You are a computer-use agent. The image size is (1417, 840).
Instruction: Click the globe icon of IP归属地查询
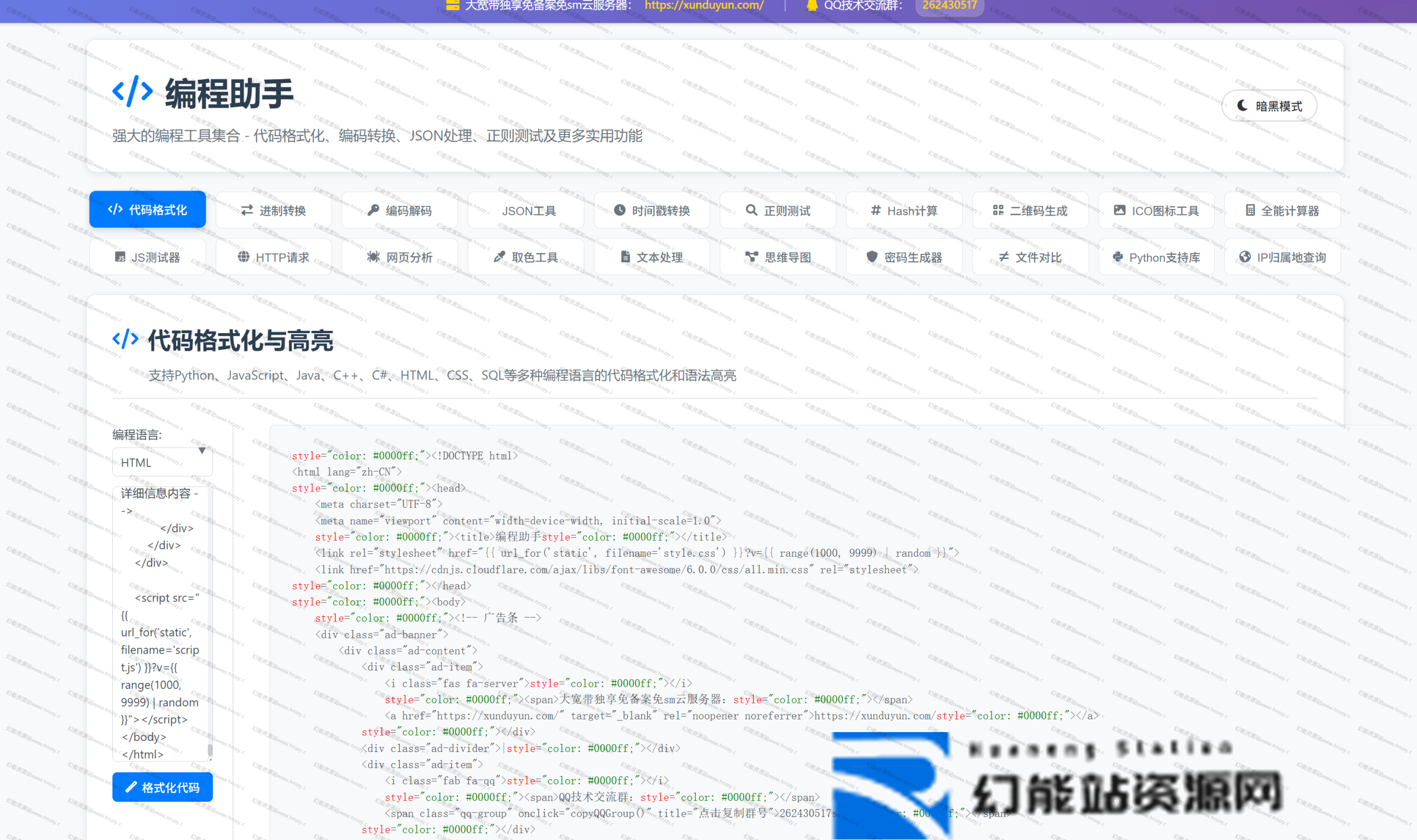(1244, 257)
